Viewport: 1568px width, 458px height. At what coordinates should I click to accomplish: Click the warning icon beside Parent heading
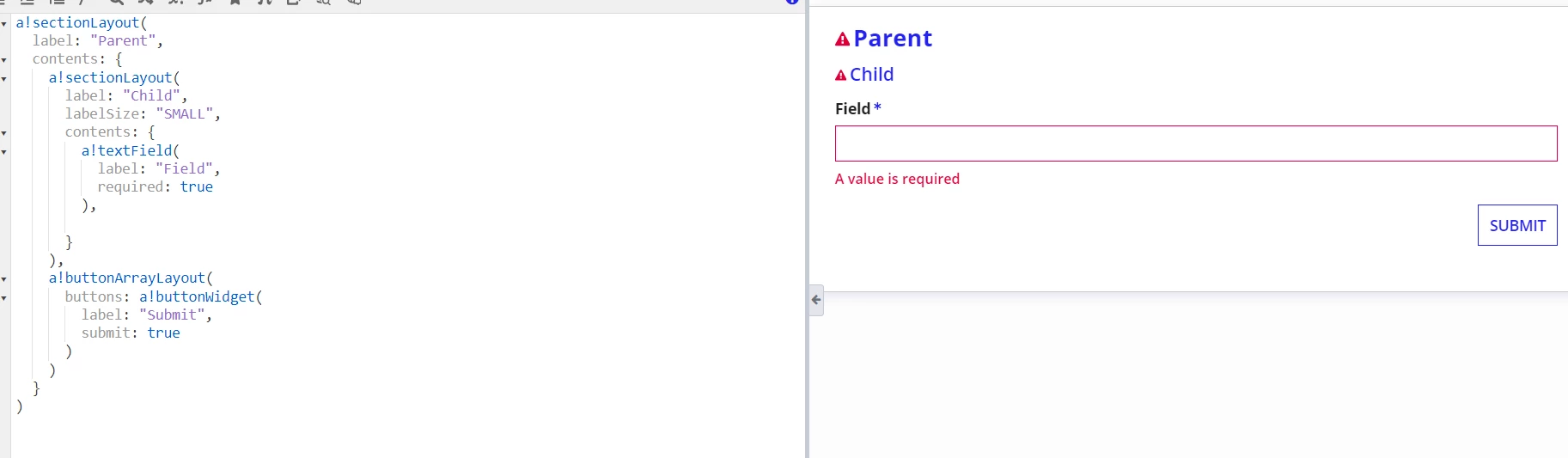click(842, 39)
